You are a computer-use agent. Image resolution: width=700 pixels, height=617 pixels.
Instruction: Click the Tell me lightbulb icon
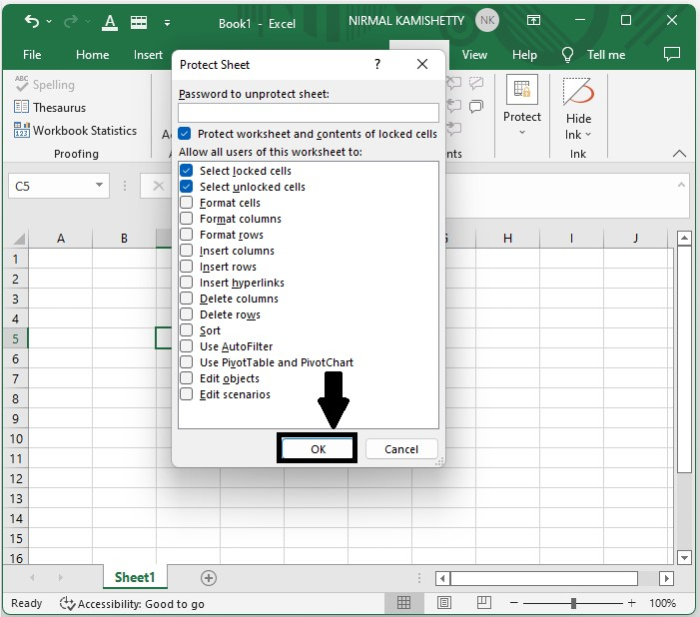coord(568,55)
